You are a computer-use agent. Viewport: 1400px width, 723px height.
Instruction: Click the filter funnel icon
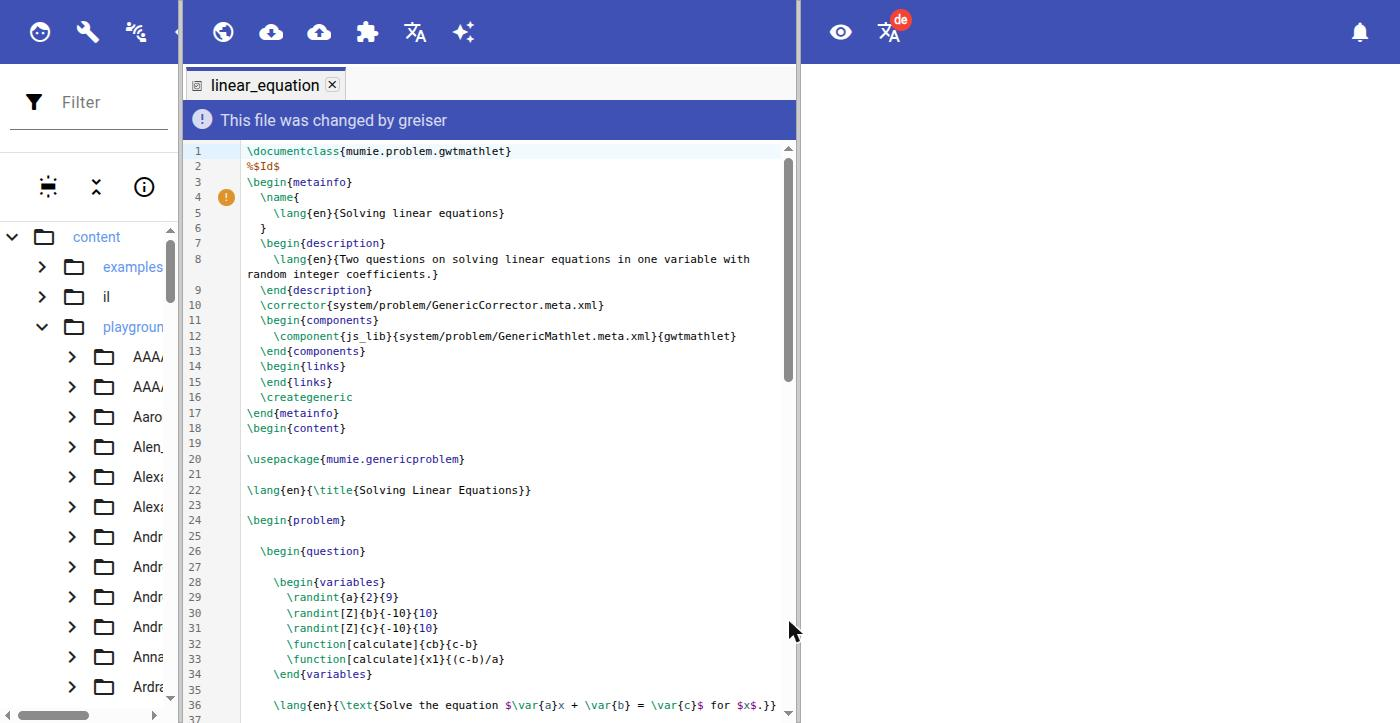[x=34, y=102]
